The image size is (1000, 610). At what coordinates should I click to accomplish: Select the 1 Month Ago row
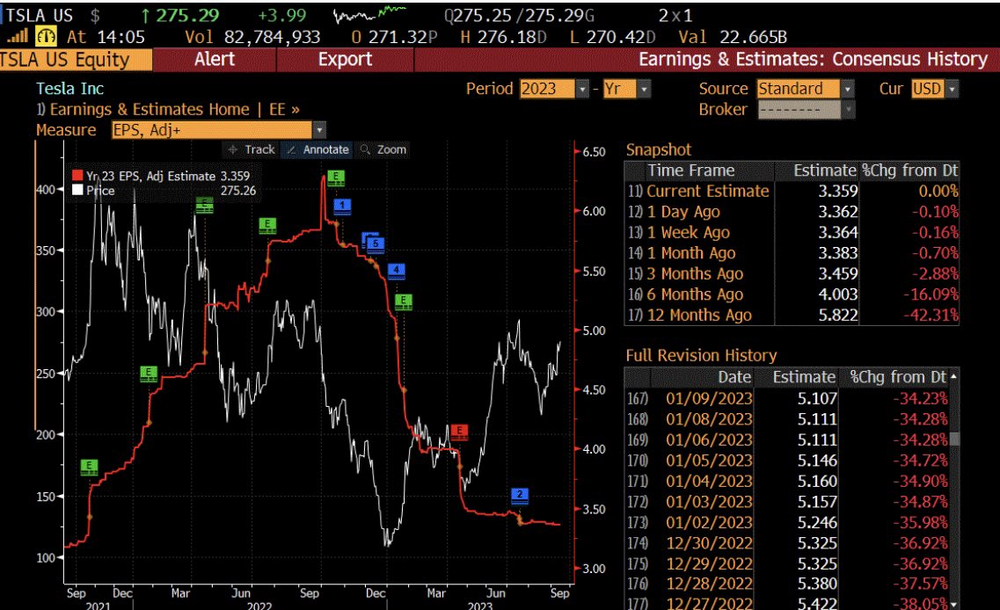click(x=791, y=253)
